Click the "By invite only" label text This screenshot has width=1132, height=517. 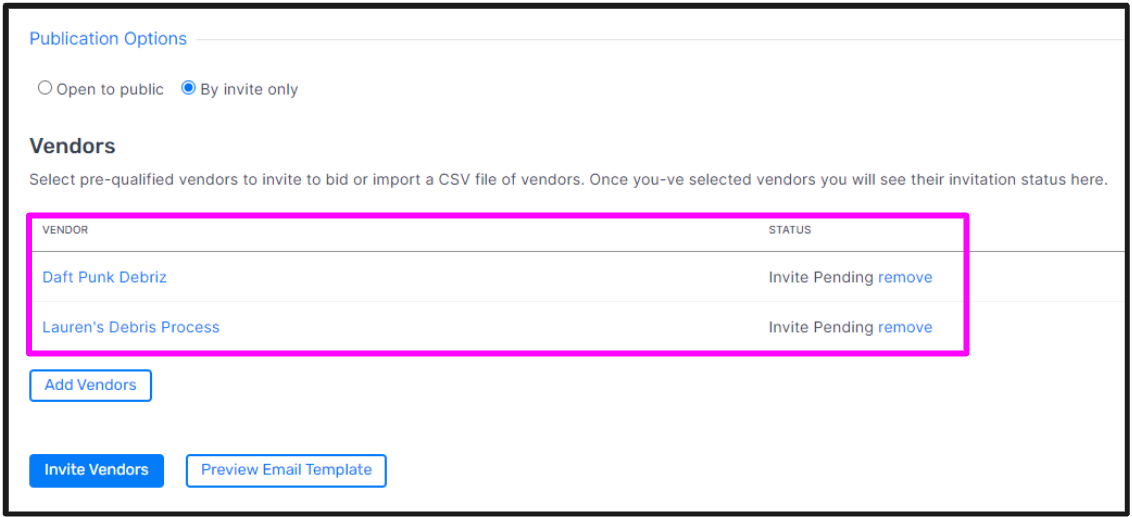coord(249,90)
